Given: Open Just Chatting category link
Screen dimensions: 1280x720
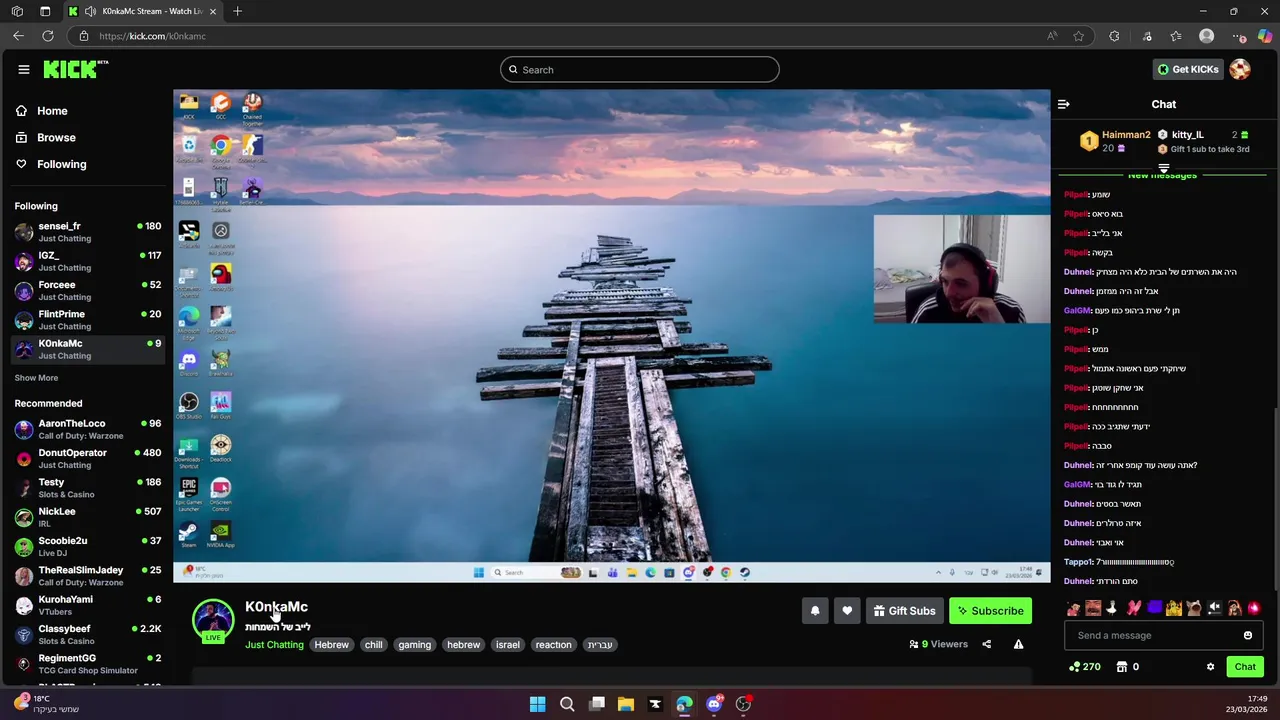Looking at the screenshot, I should pos(274,645).
